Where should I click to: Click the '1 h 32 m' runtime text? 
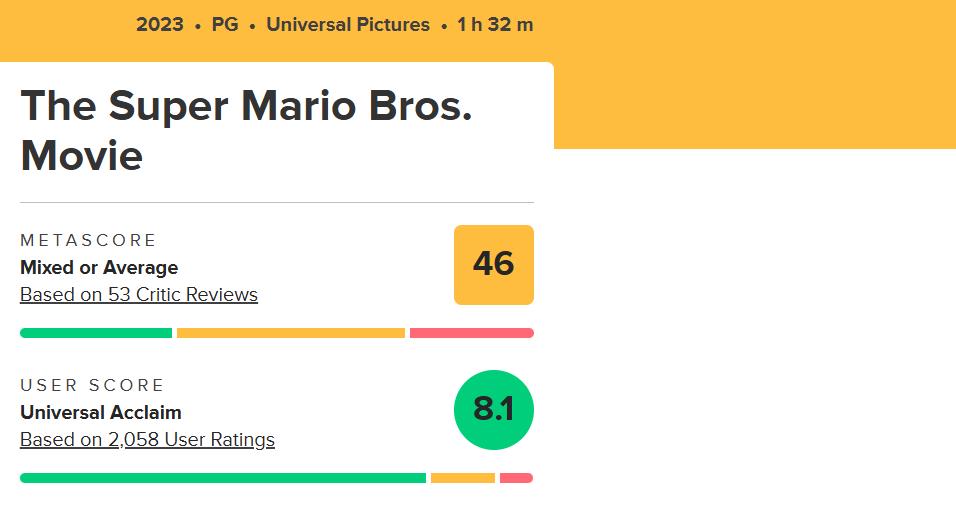[495, 25]
